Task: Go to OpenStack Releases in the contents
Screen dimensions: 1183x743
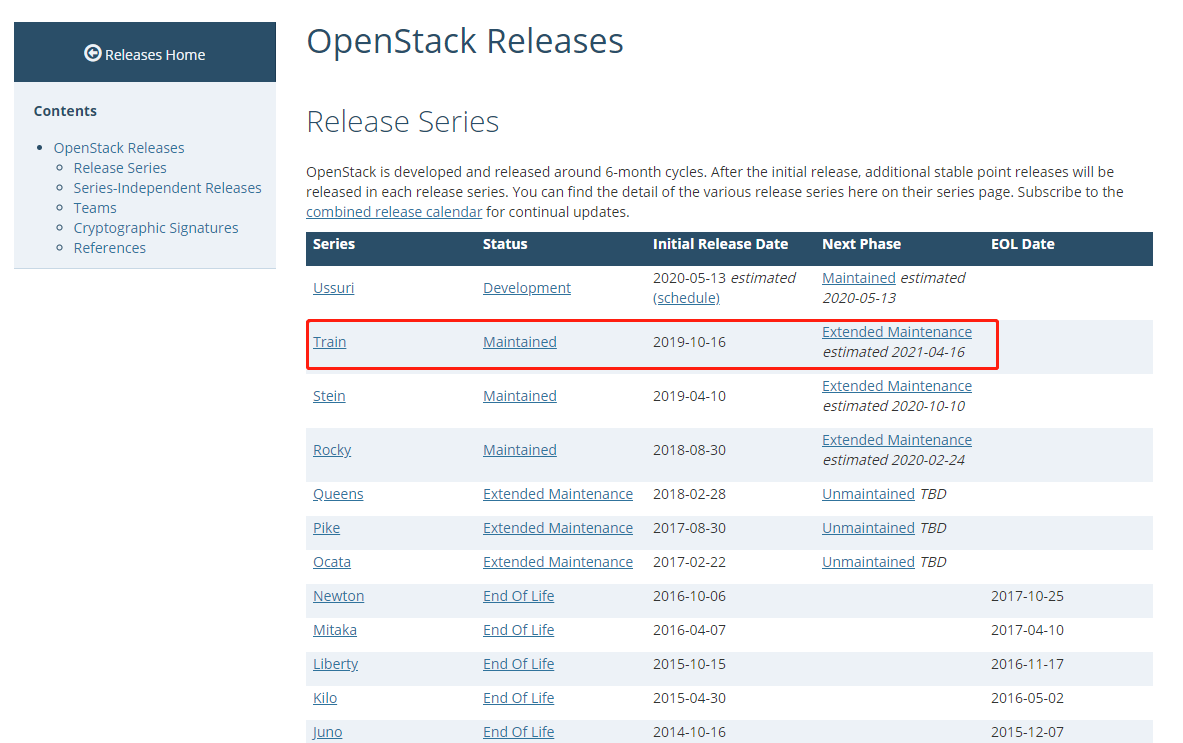Action: pos(118,148)
